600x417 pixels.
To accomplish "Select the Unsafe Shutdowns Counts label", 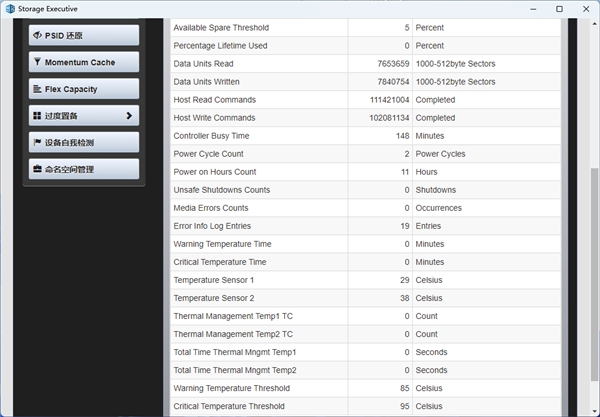I will pyautogui.click(x=222, y=190).
